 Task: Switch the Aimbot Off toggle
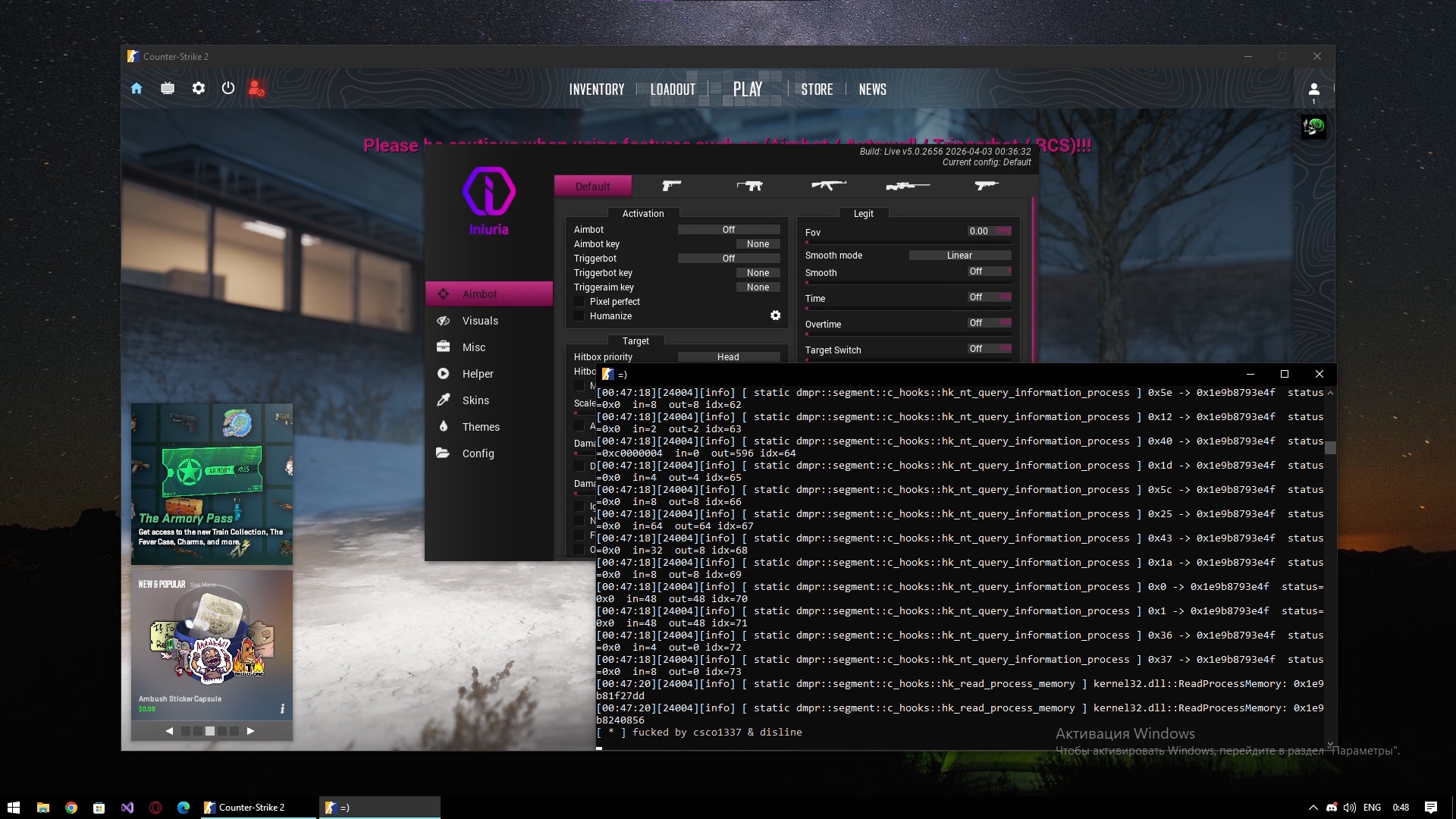click(x=728, y=230)
